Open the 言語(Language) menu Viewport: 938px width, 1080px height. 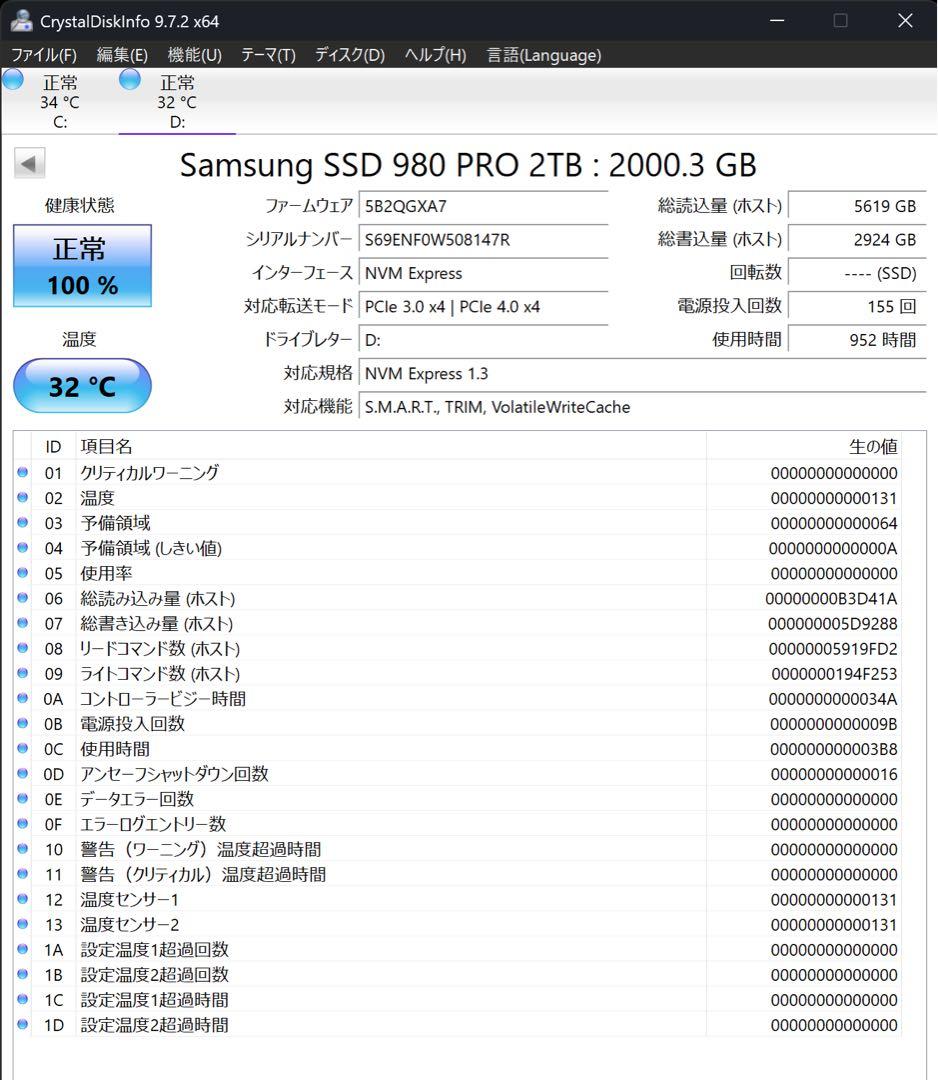[x=542, y=55]
